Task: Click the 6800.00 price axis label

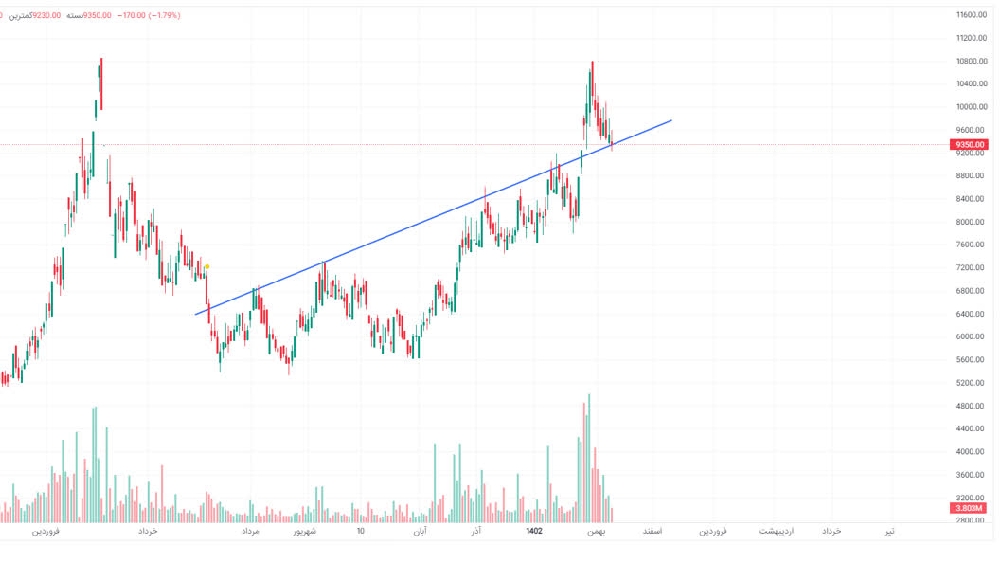Action: click(971, 291)
